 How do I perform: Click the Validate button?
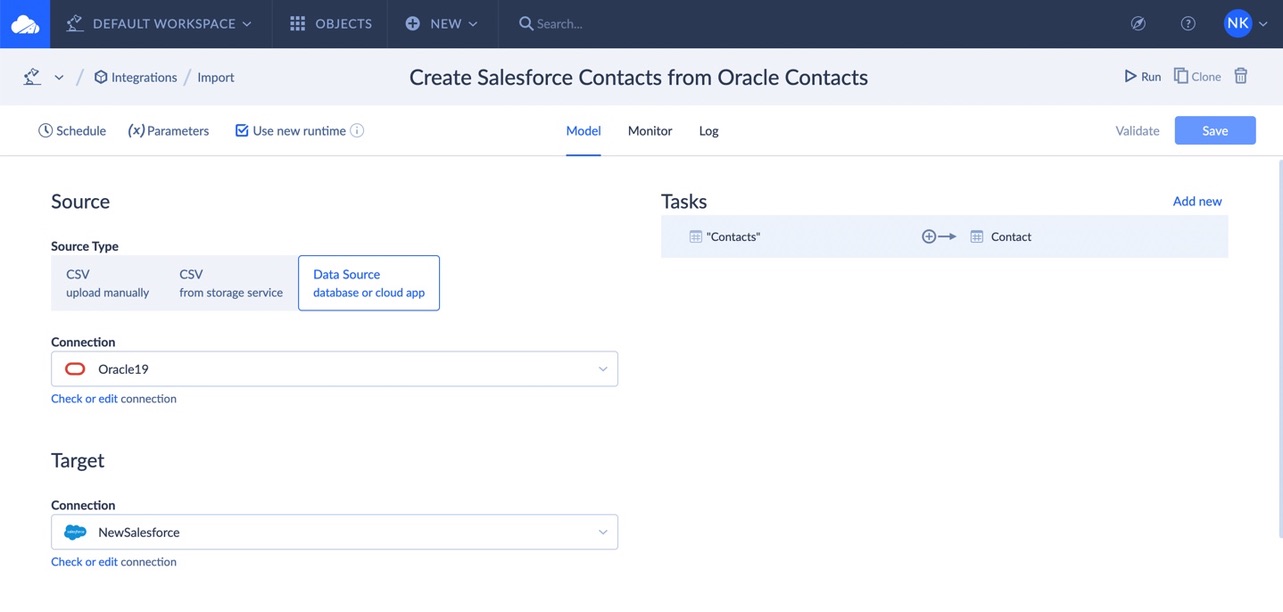[x=1138, y=131]
